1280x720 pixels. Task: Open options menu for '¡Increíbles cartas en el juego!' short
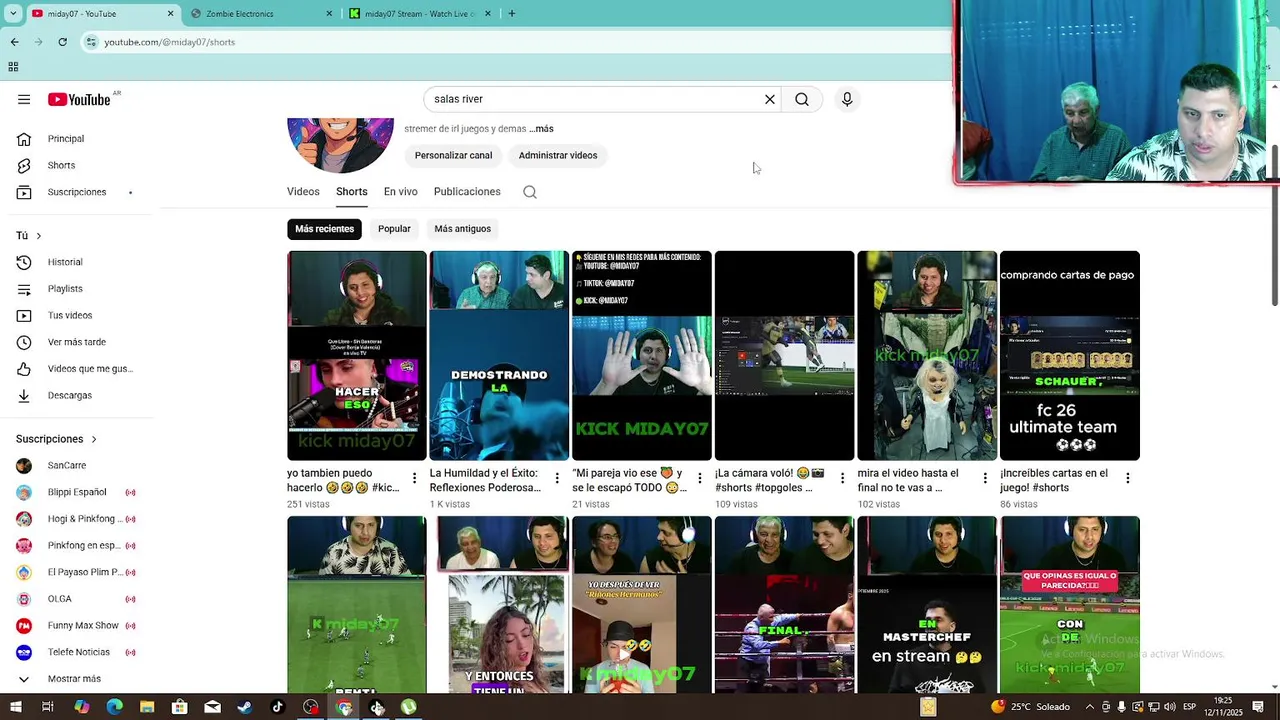tap(1127, 479)
